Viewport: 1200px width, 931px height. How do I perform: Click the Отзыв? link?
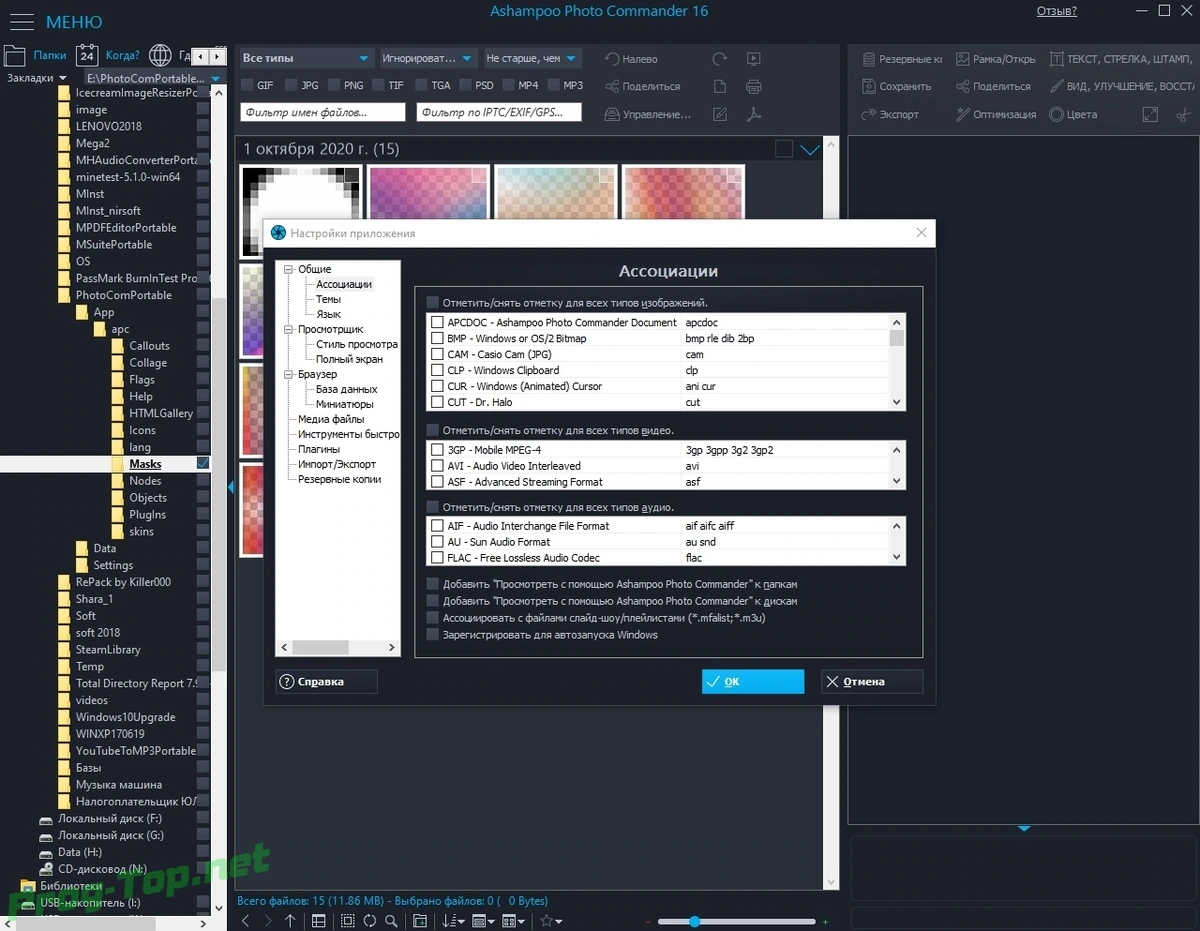(1056, 11)
